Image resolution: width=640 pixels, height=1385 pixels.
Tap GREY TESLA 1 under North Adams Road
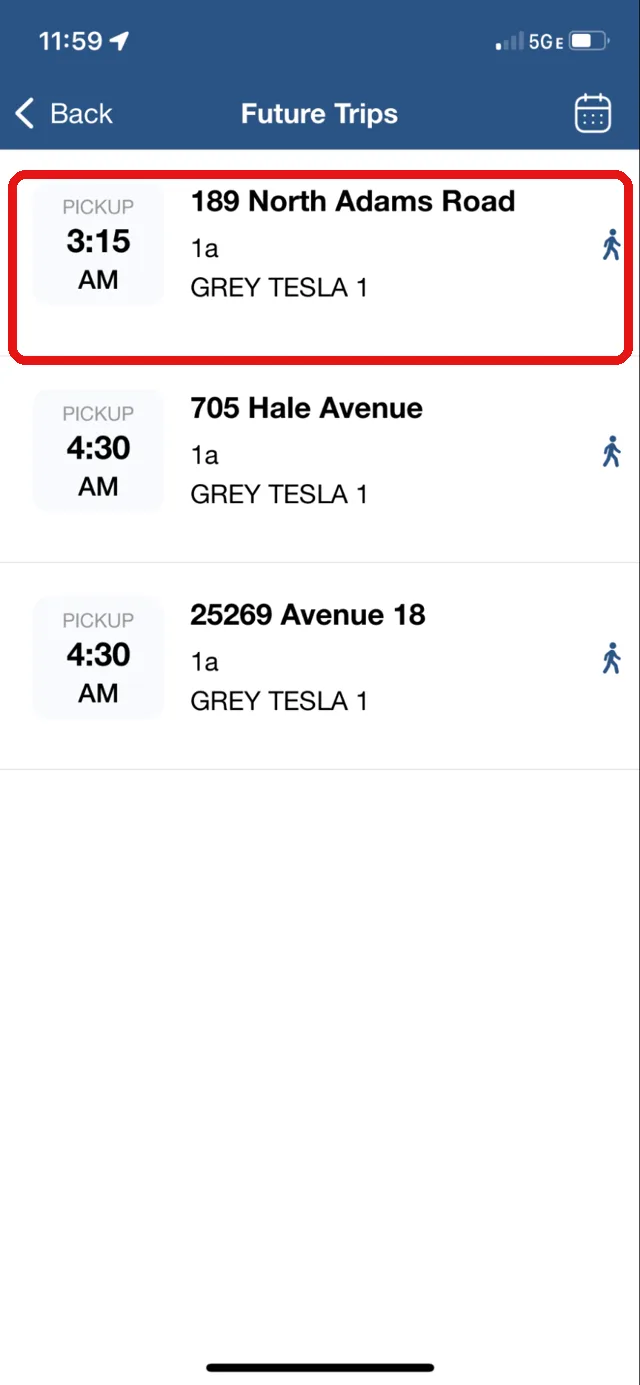coord(279,288)
